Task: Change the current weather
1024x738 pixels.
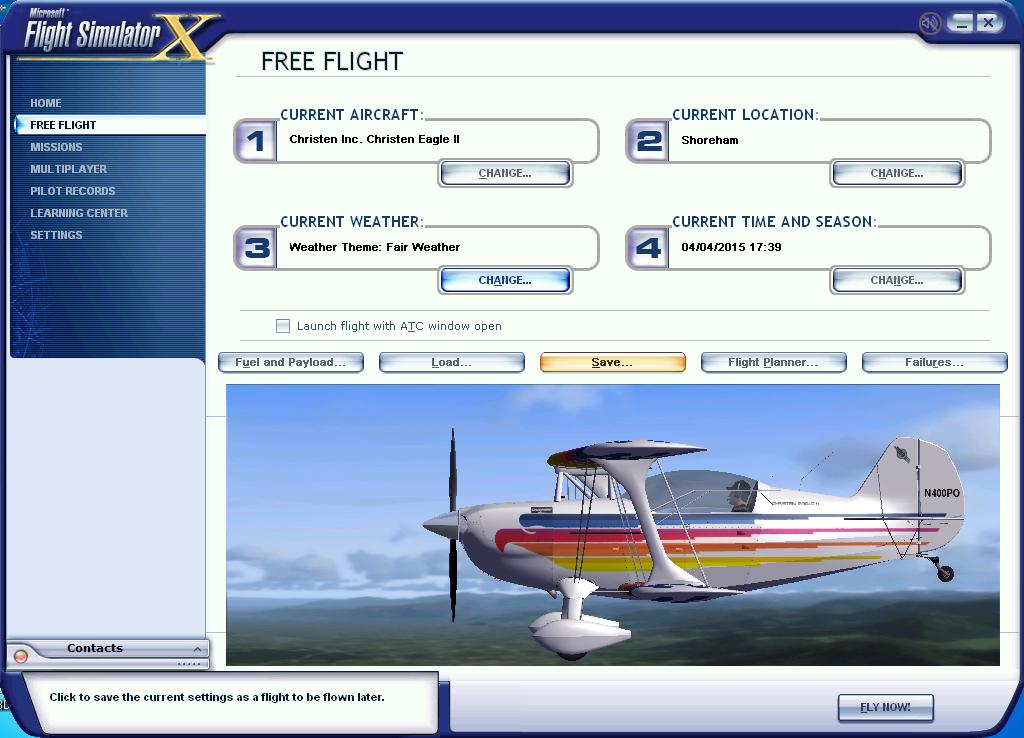Action: [x=505, y=280]
